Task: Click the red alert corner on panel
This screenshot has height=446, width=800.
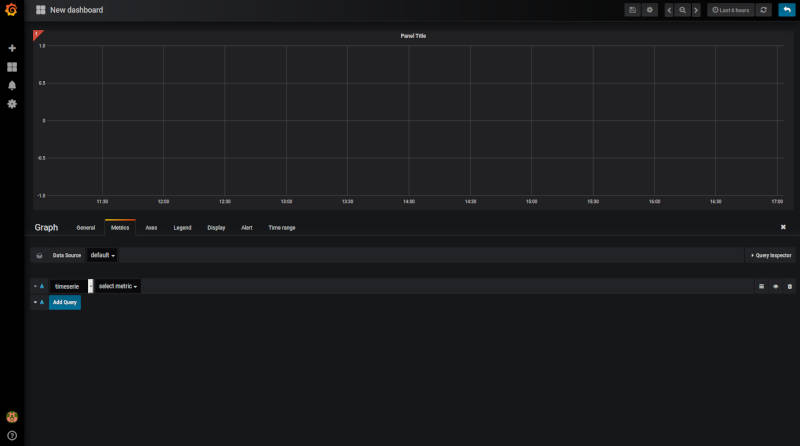Action: 37,34
